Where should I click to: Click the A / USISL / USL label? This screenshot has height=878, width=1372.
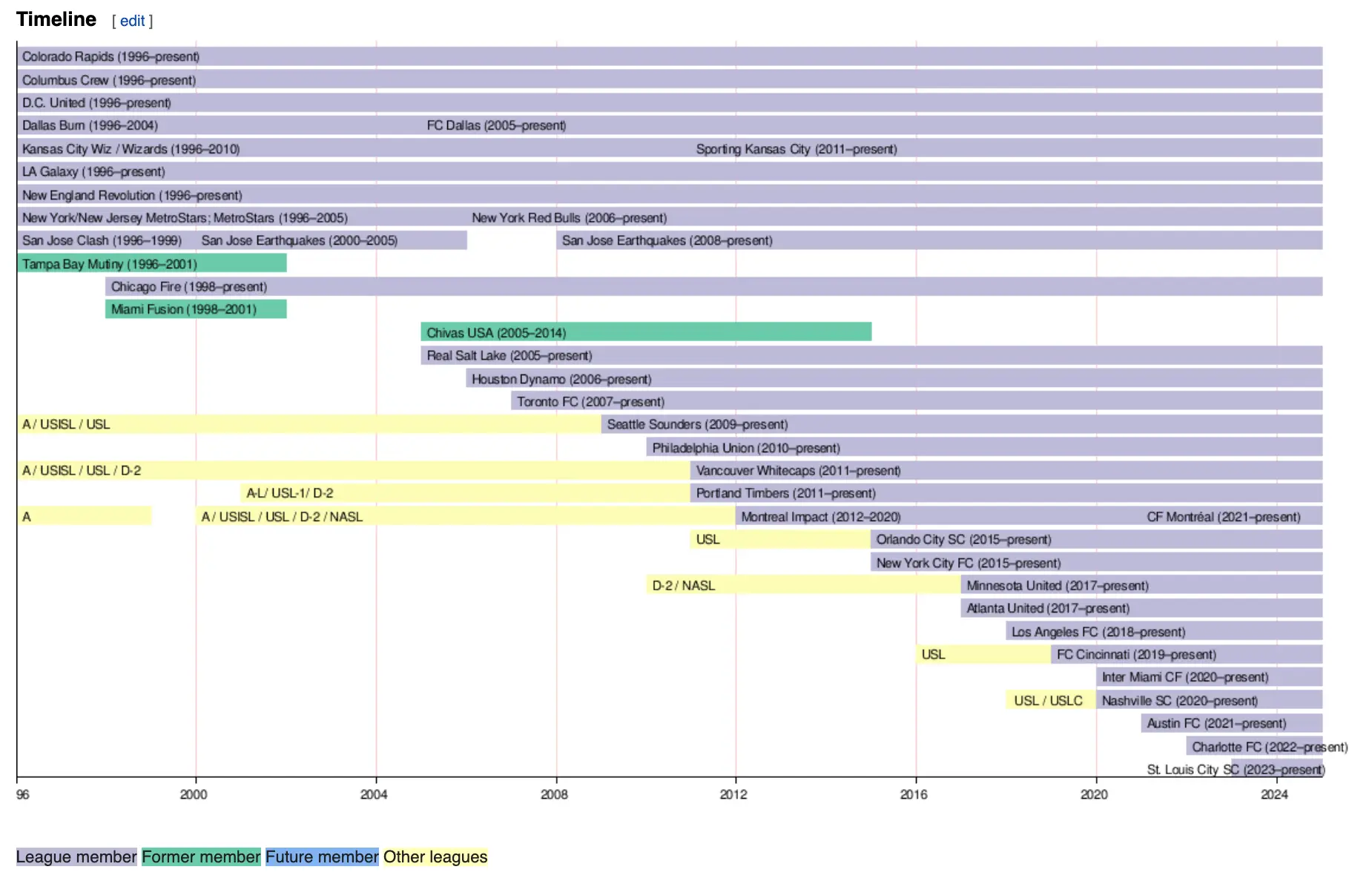coord(66,424)
